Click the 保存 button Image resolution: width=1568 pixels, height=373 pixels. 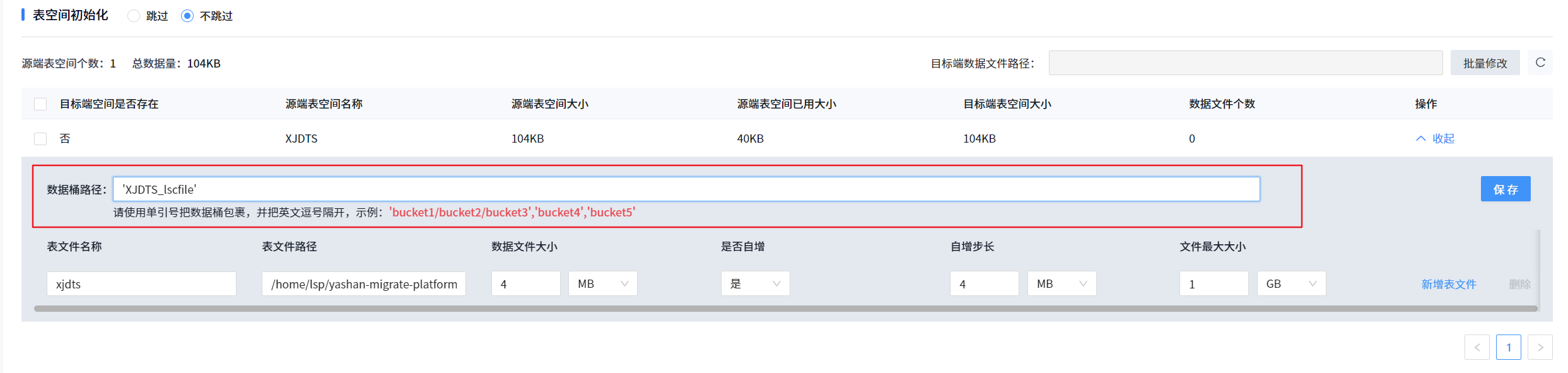pos(1505,189)
